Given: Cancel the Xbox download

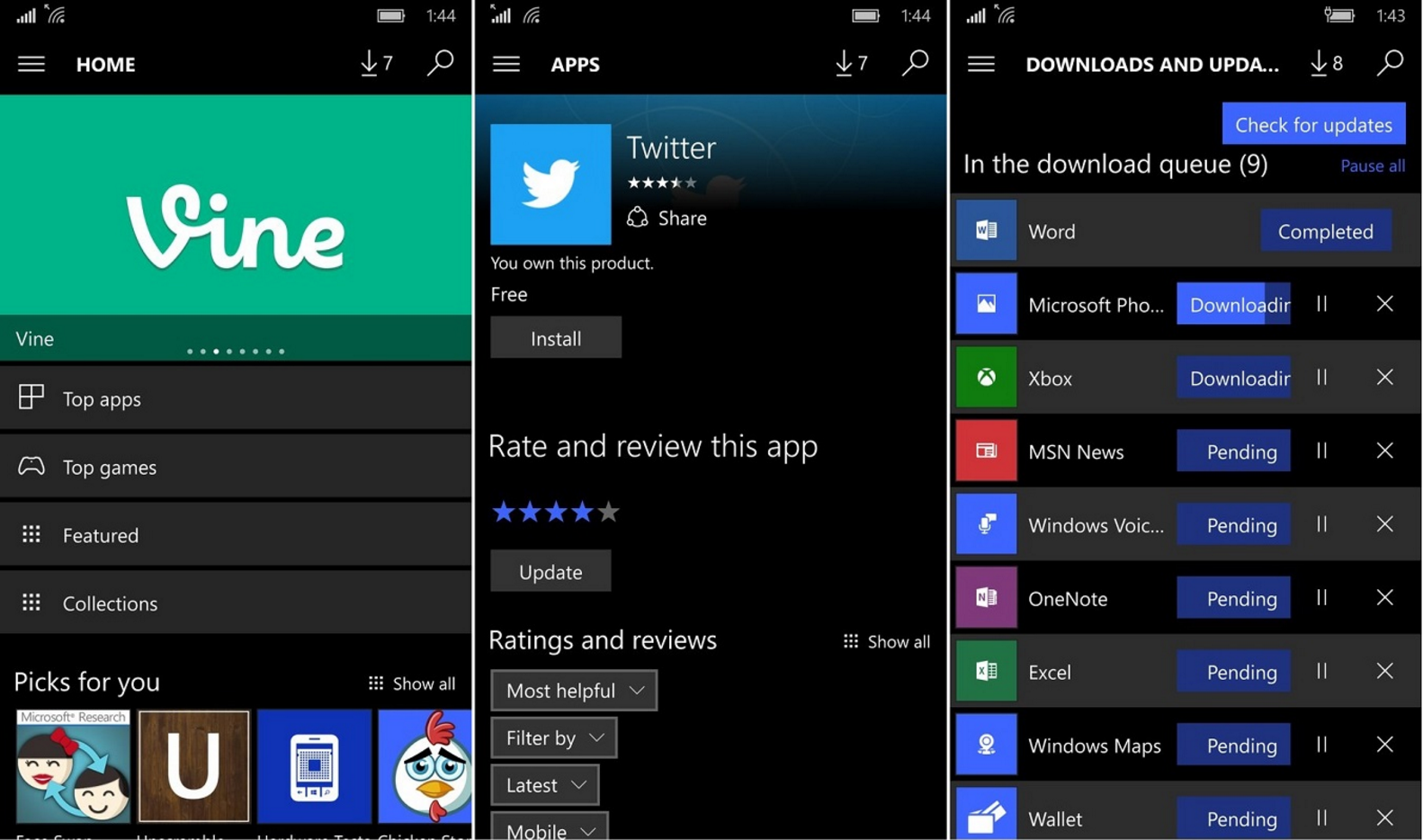Looking at the screenshot, I should [1385, 378].
